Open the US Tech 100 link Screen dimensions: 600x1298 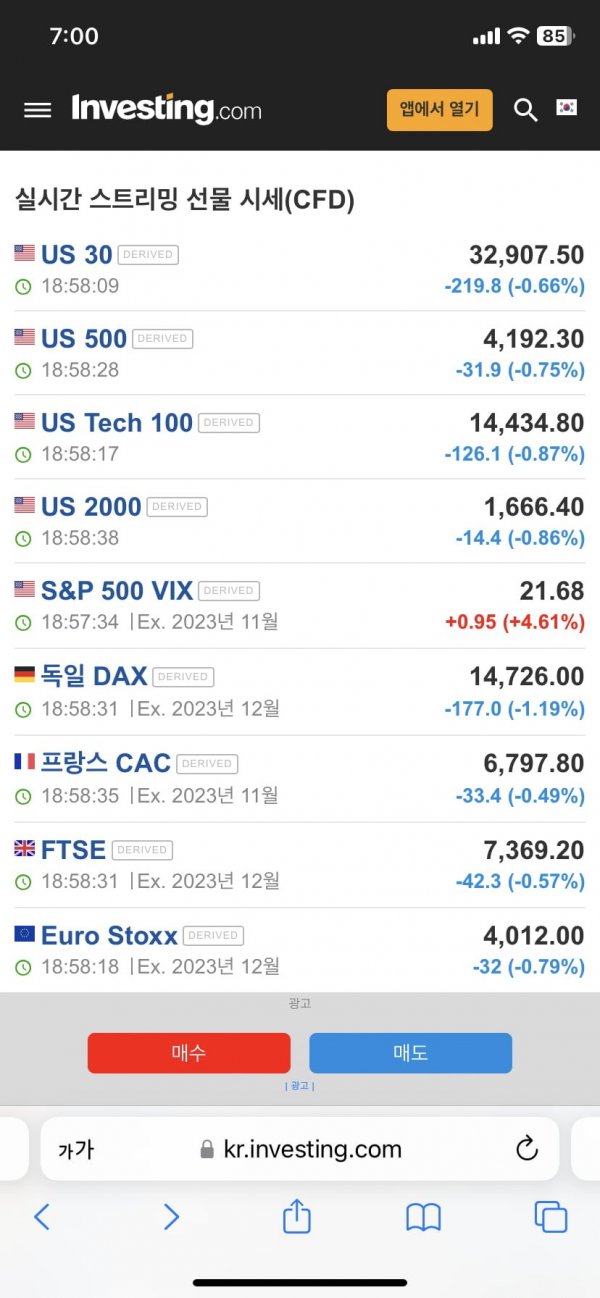(x=117, y=423)
